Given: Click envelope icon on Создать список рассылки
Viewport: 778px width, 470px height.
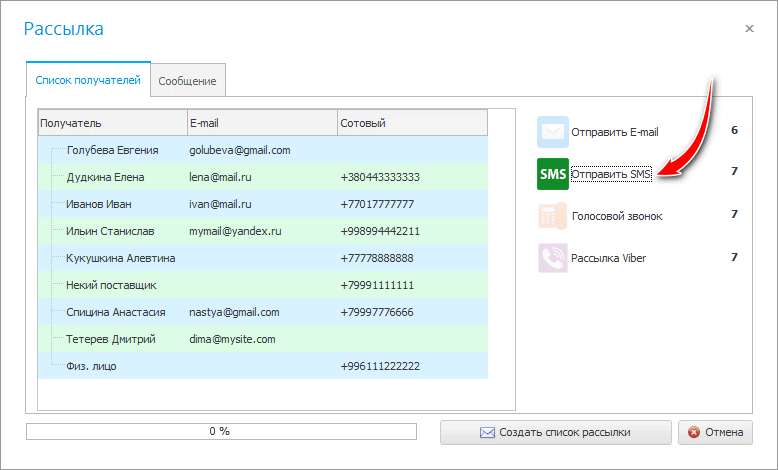Looking at the screenshot, I should click(487, 433).
